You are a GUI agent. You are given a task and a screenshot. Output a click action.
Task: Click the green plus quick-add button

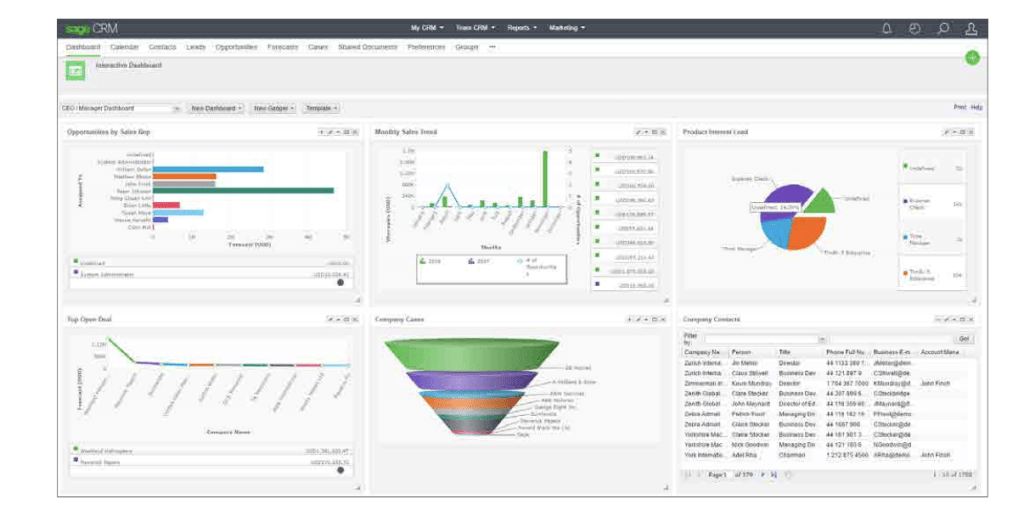click(x=972, y=58)
